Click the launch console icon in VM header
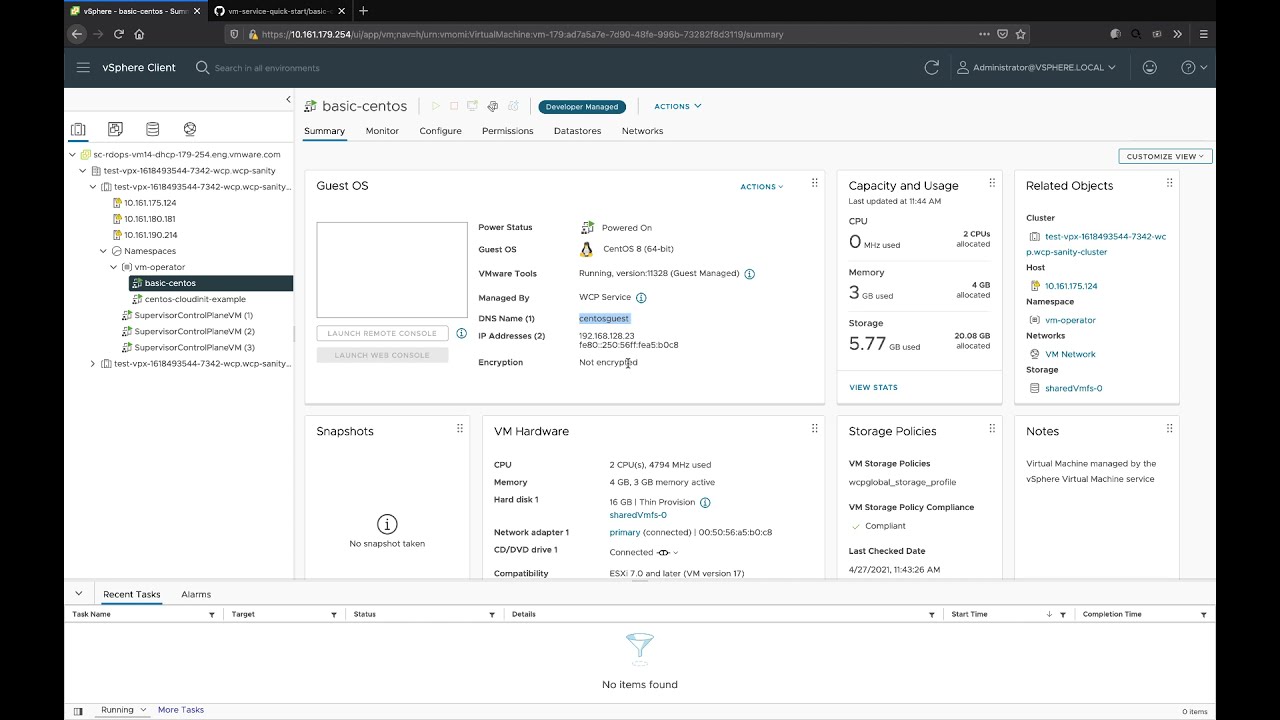 473,106
